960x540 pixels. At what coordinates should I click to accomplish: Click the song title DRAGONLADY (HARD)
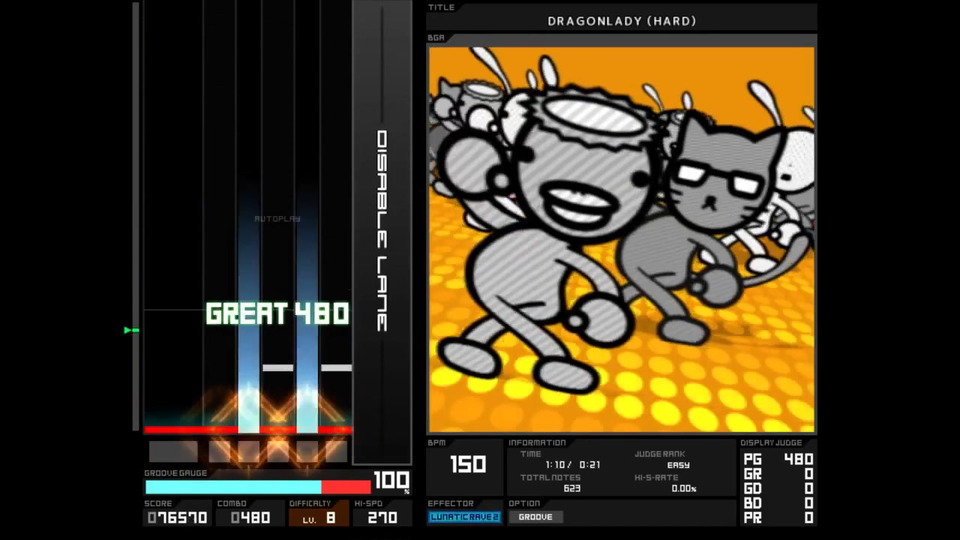click(x=621, y=21)
